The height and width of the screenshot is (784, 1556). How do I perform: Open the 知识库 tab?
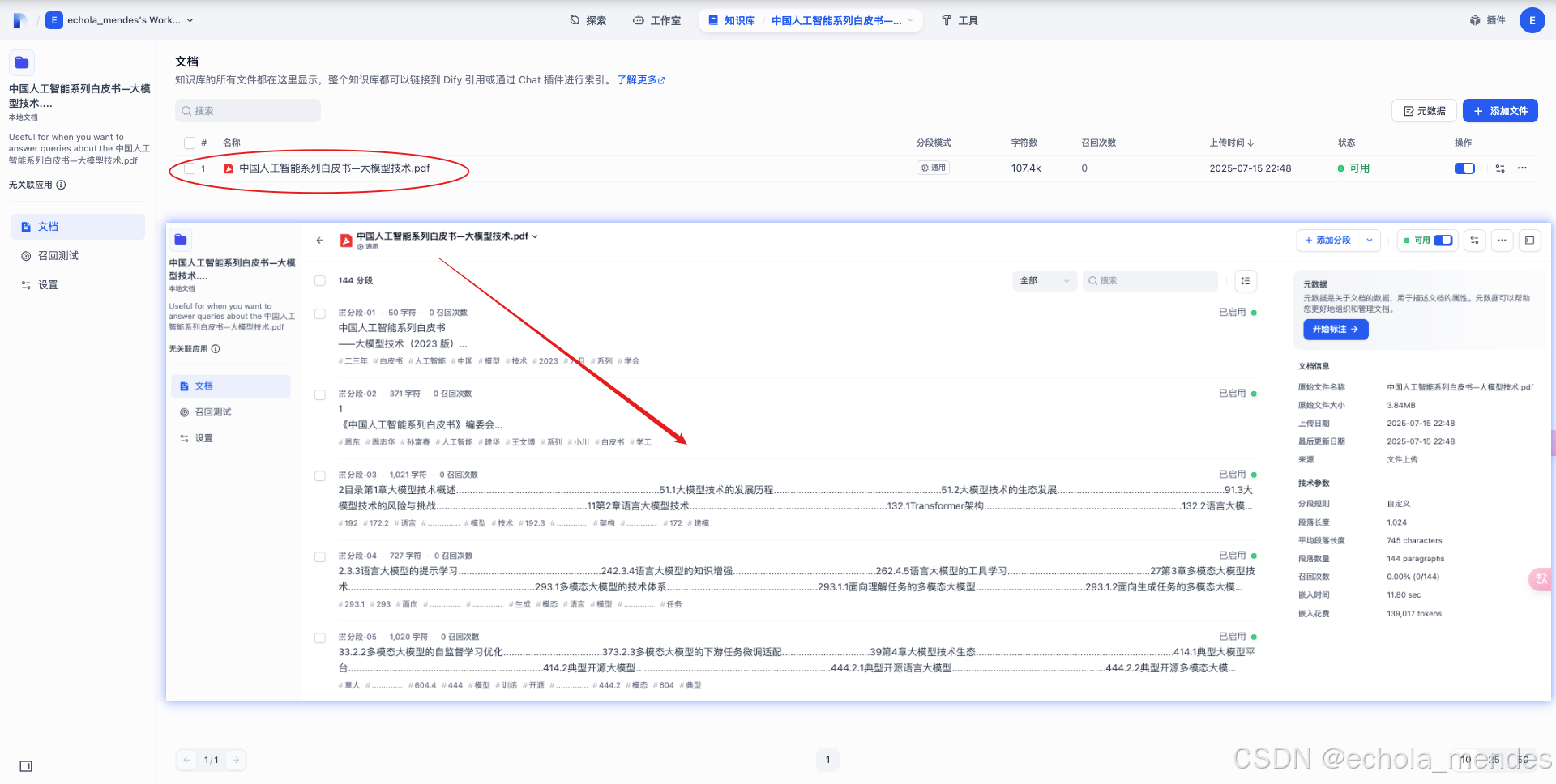pyautogui.click(x=731, y=20)
